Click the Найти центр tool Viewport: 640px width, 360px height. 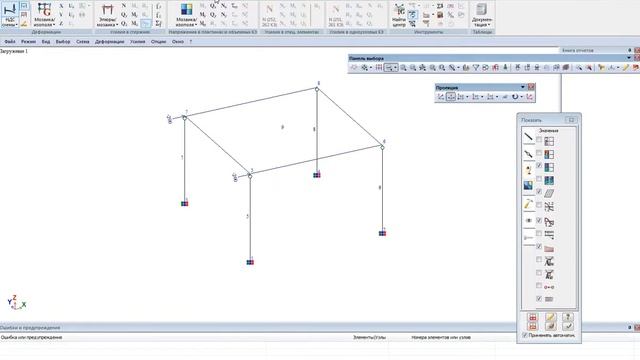(x=399, y=15)
